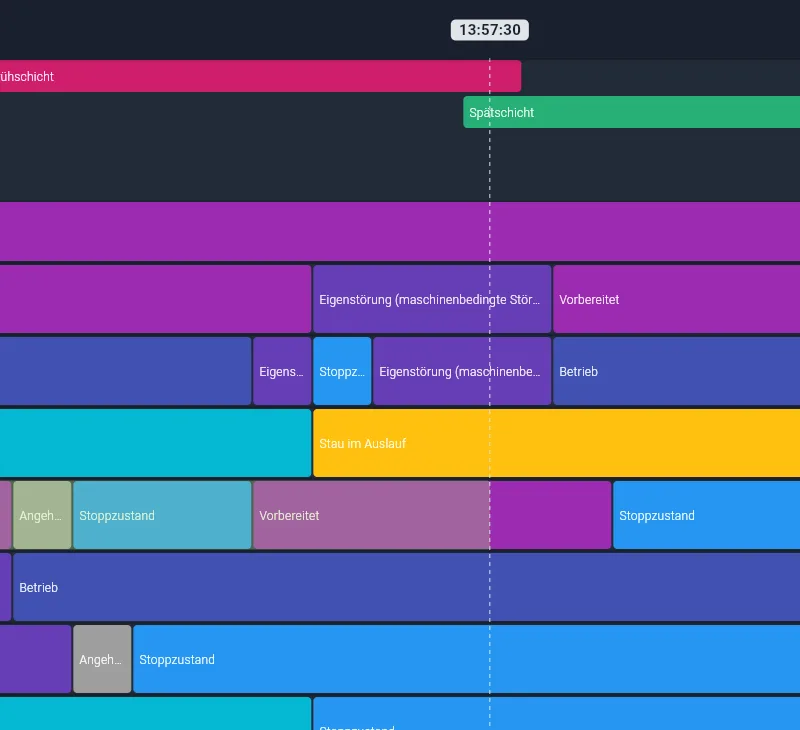Click the cyan block preceding "Stau im Auslauf"

(x=156, y=443)
